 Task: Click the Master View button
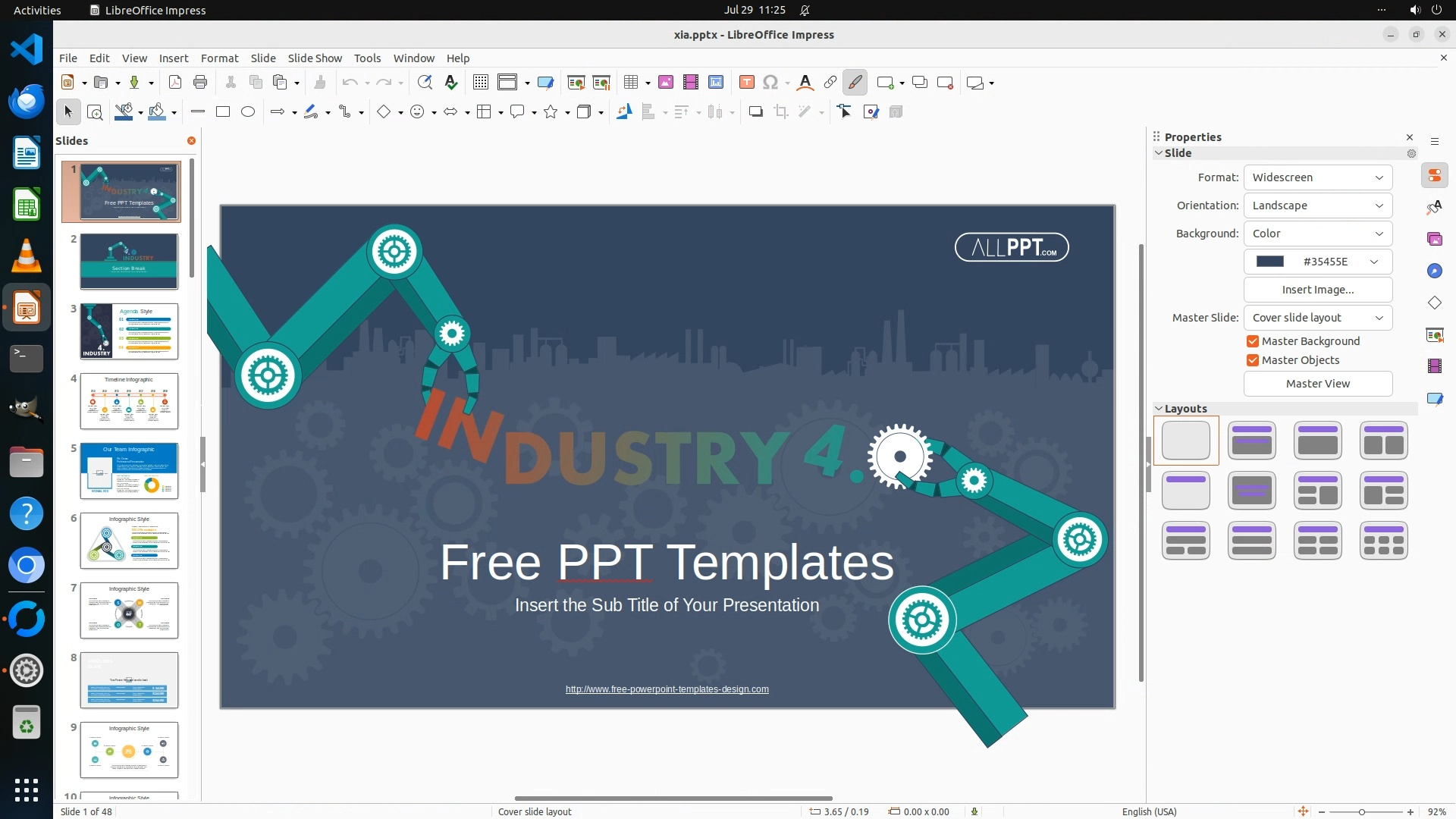pyautogui.click(x=1317, y=384)
